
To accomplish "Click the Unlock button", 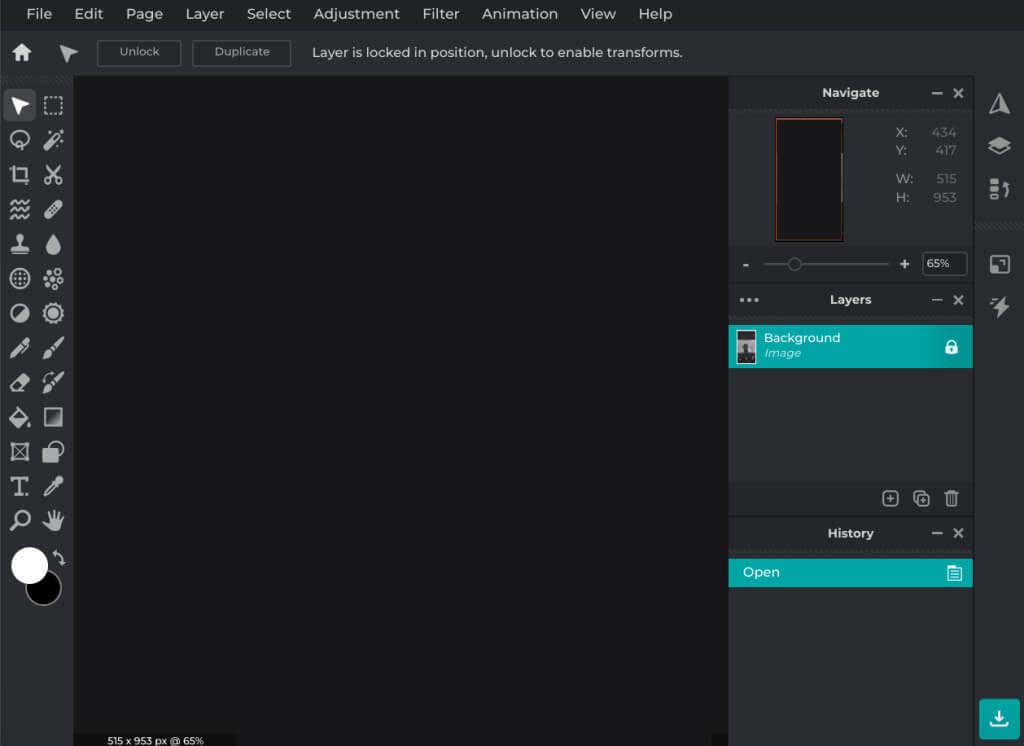I will coord(139,52).
